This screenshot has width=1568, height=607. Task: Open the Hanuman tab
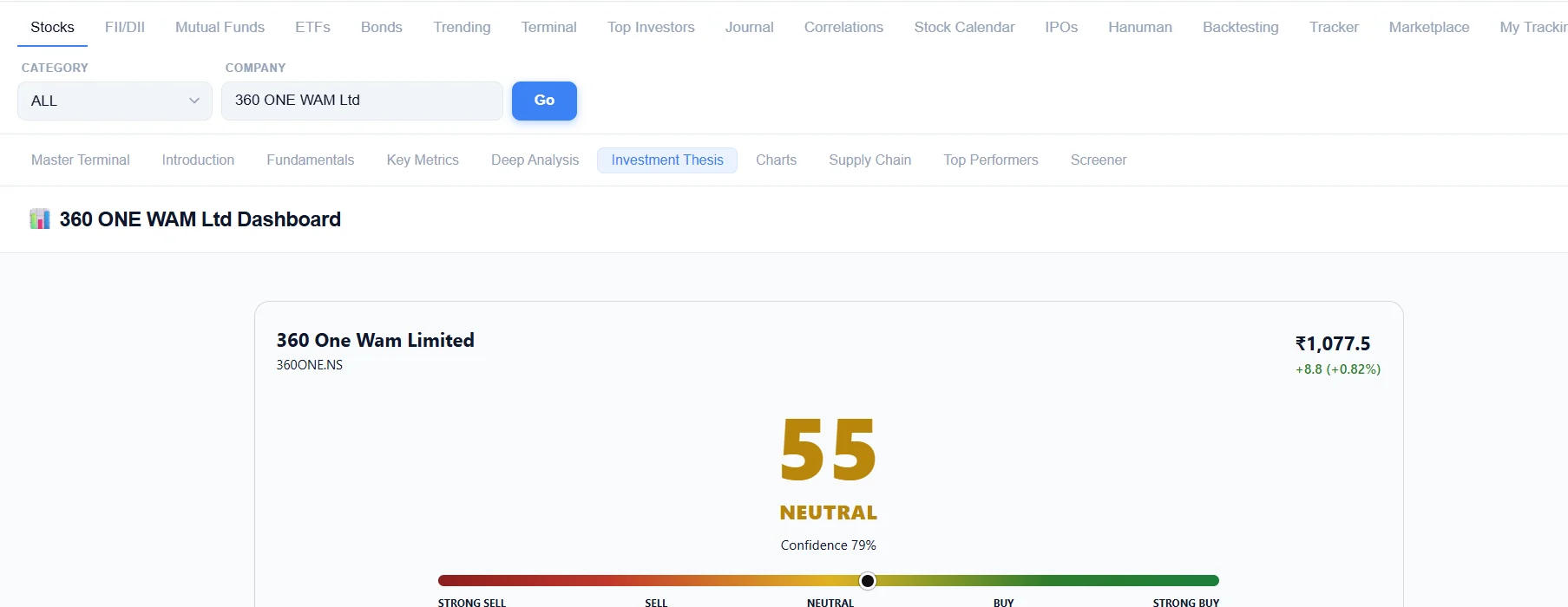tap(1140, 27)
